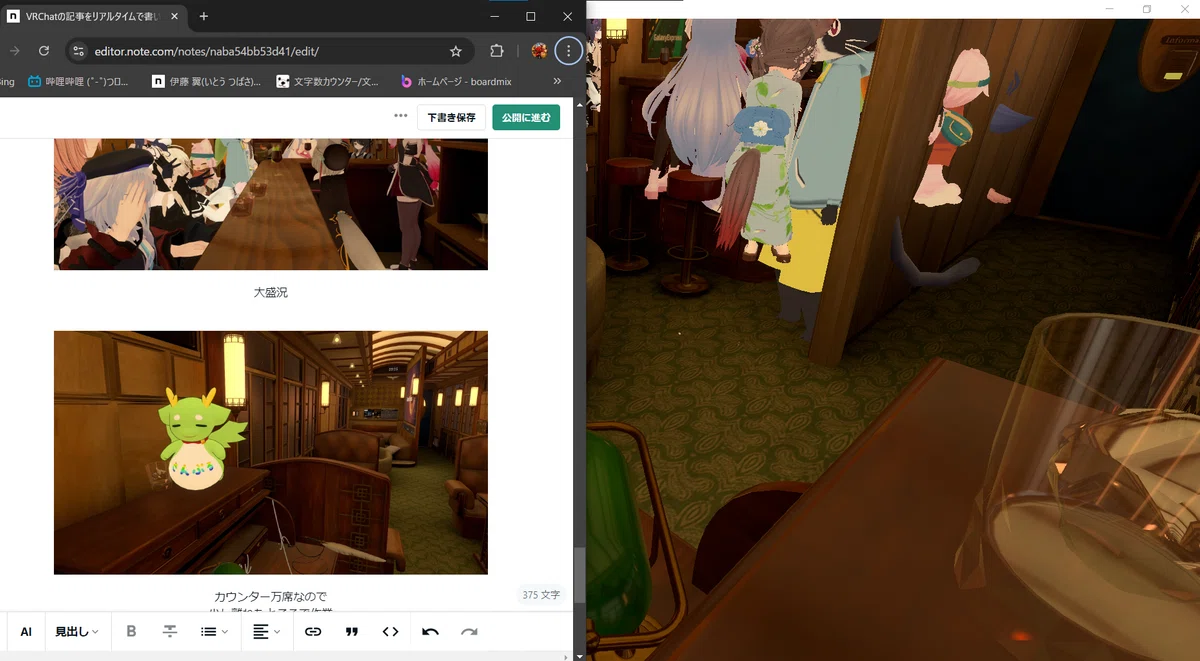This screenshot has width=1200, height=661.
Task: Click the editor's vertical scrollbar thumb
Action: (580, 575)
